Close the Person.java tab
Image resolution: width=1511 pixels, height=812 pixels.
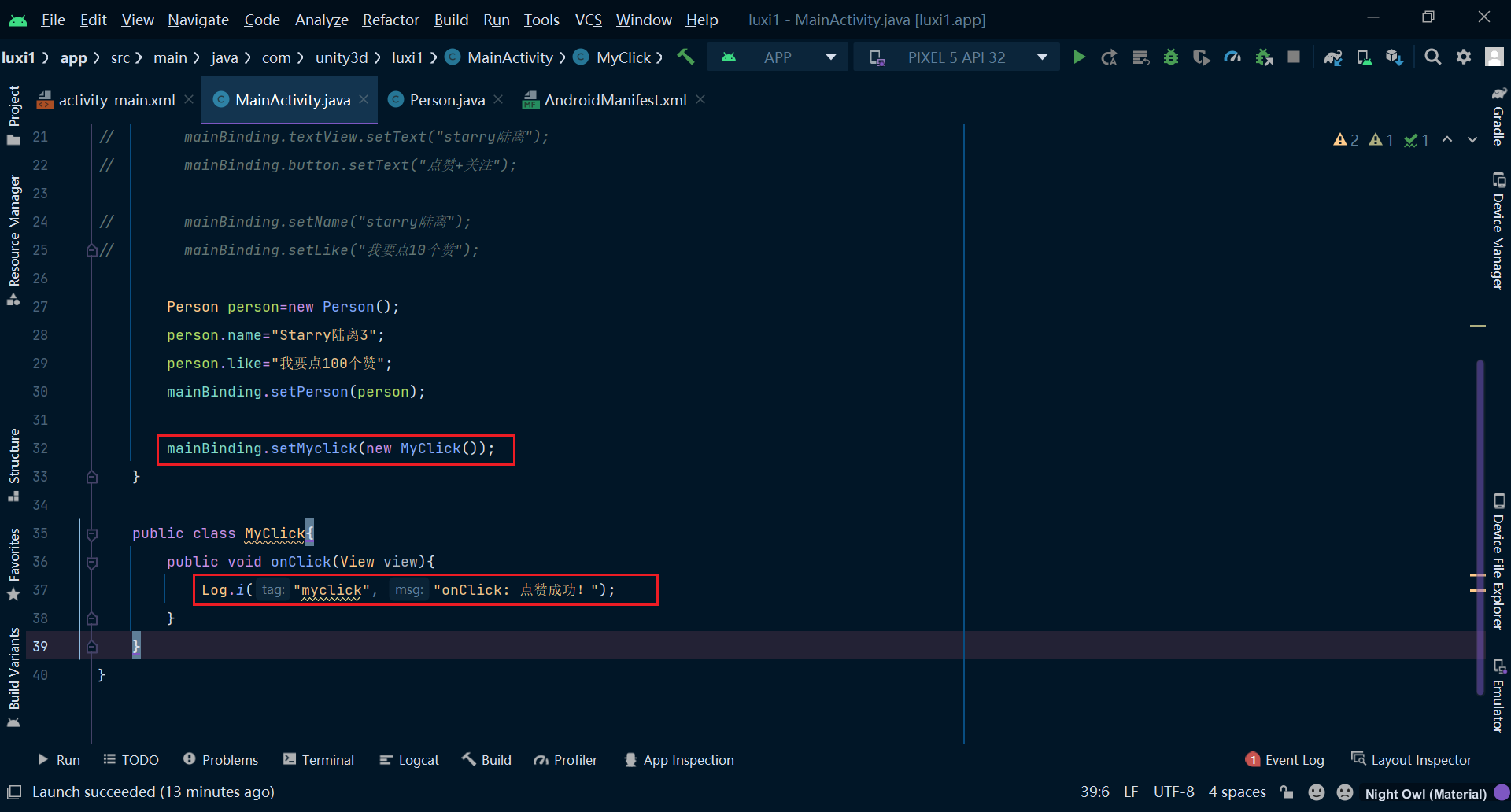point(498,99)
